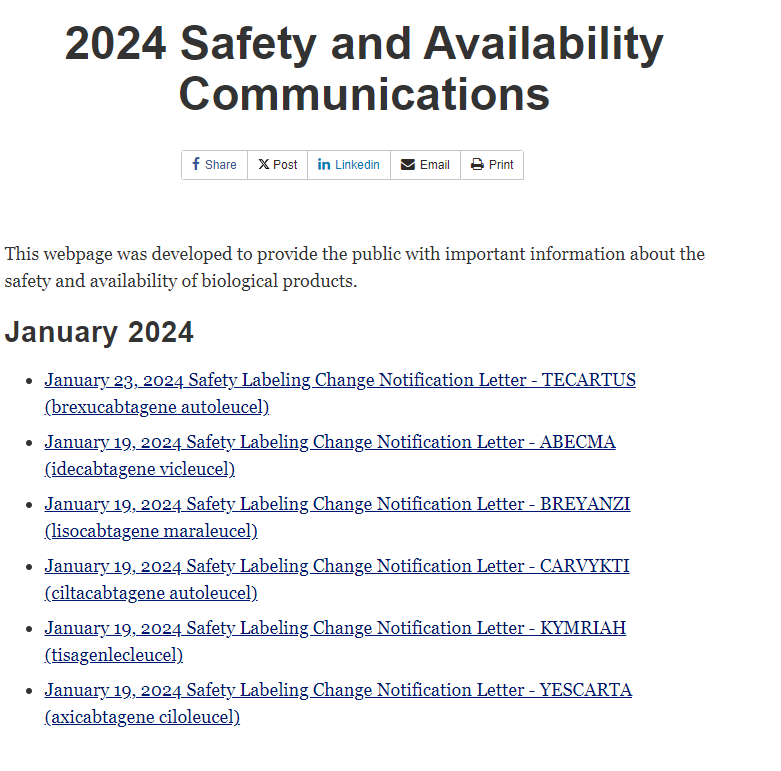This screenshot has height=771, width=781.
Task: Click the envelope Email icon
Action: pos(408,164)
